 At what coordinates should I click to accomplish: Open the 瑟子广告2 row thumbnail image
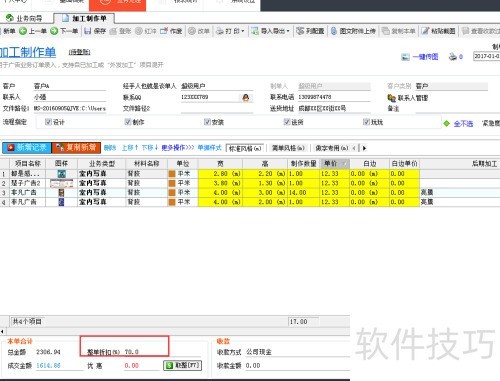coord(61,183)
